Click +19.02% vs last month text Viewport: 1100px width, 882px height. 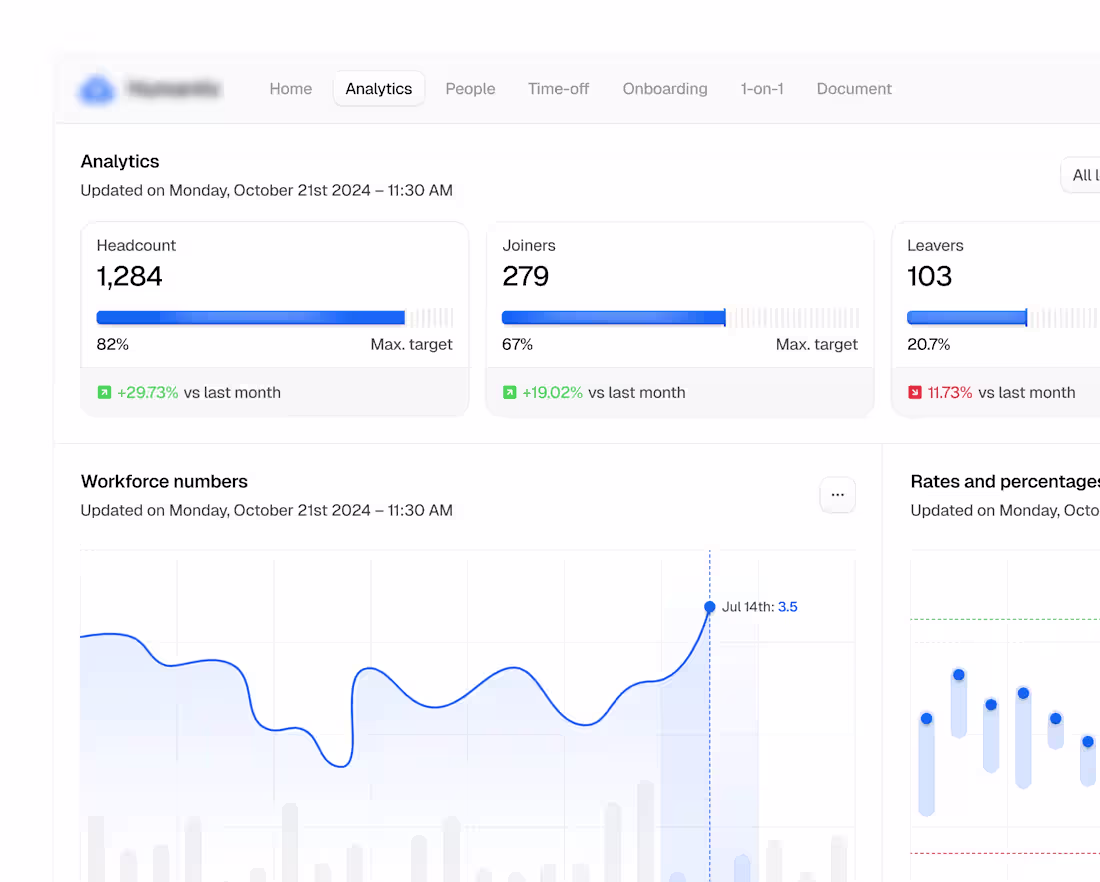(x=603, y=392)
